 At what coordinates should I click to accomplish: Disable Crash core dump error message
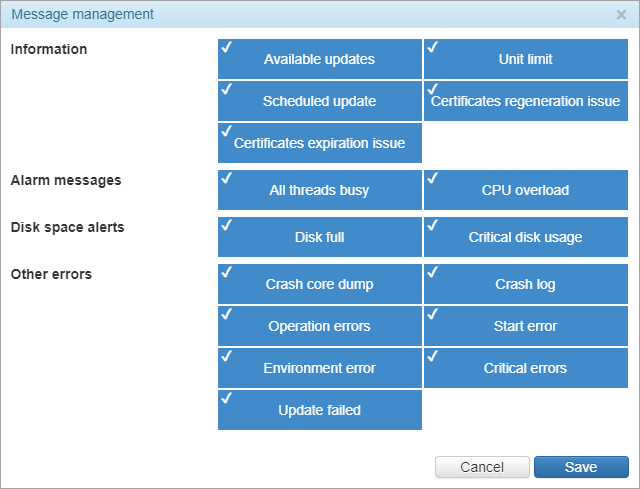tap(319, 284)
